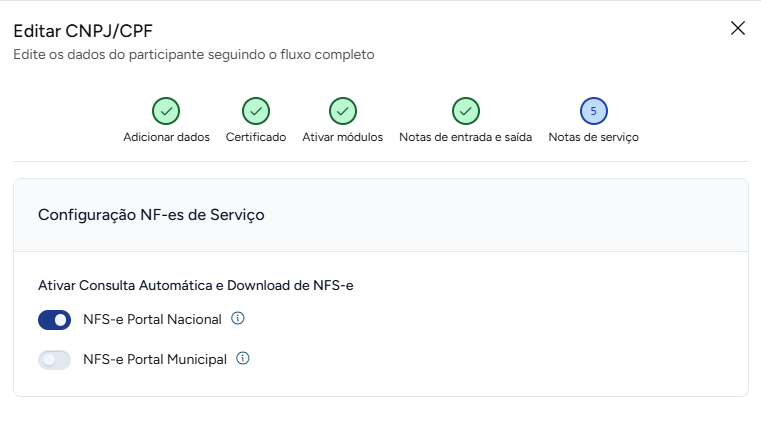The width and height of the screenshot is (761, 426).
Task: Close the Editar CNPJ/CPF dialog
Action: coord(738,28)
